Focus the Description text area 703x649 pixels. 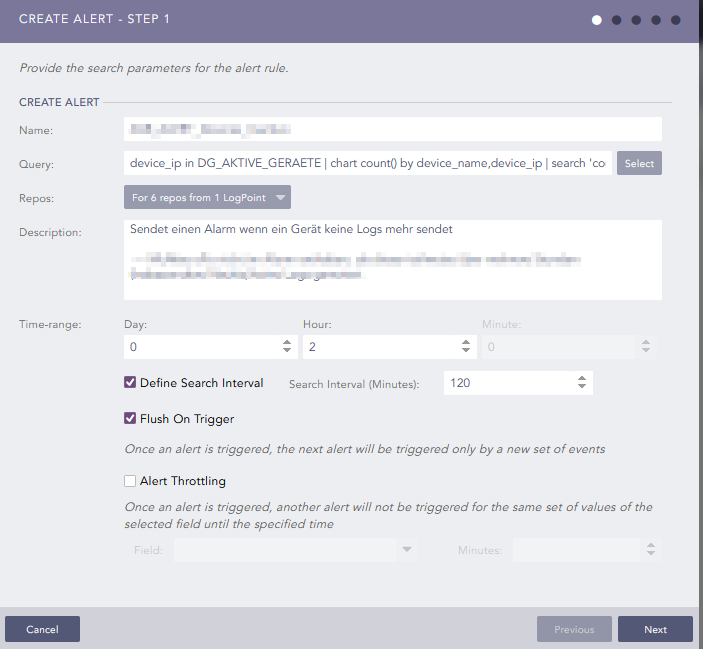393,259
